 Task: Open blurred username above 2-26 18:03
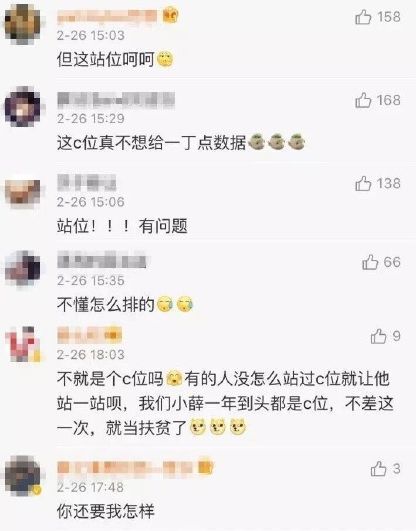[x=89, y=335]
